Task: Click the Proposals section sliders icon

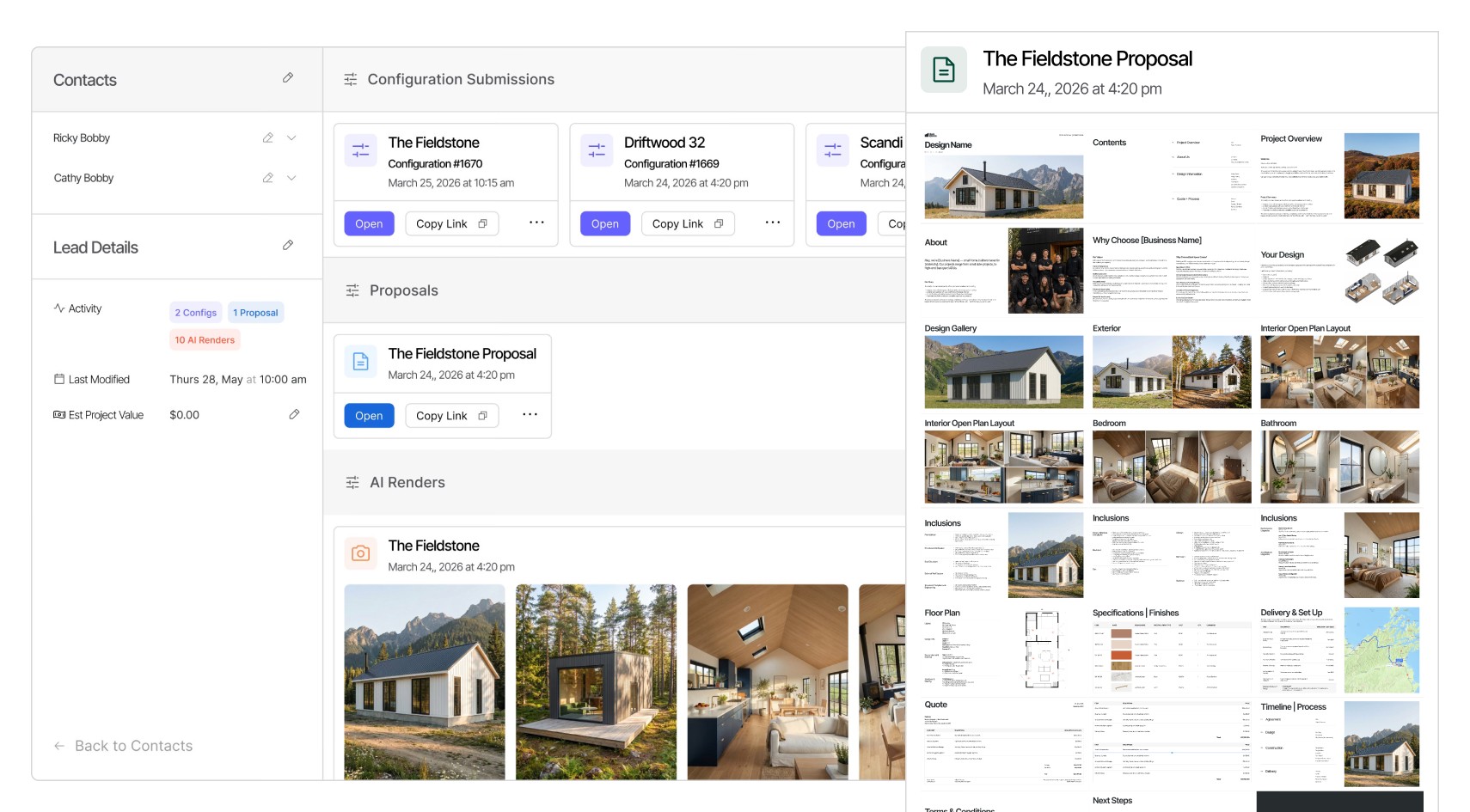Action: (x=352, y=290)
